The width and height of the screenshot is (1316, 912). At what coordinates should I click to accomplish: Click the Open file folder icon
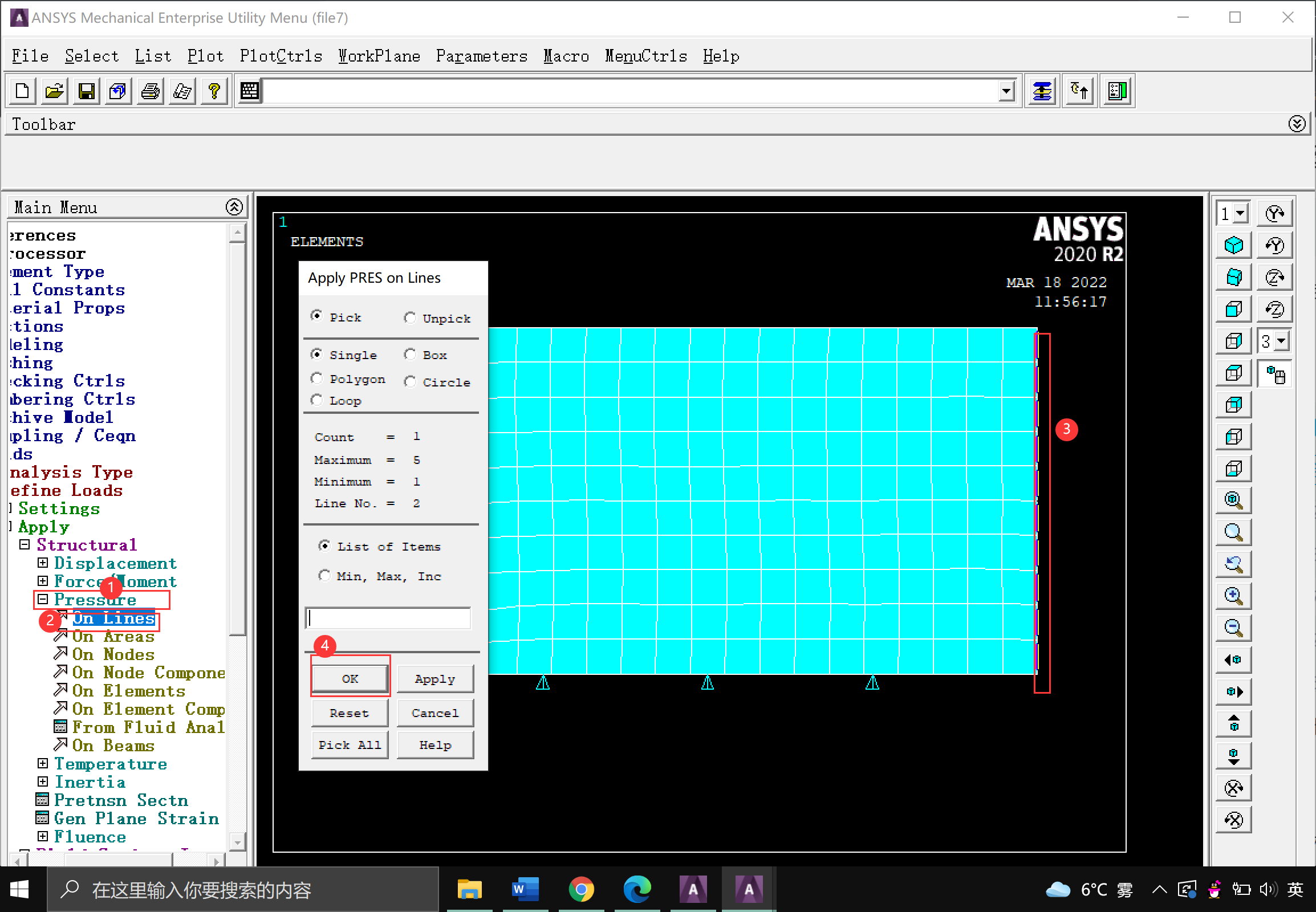click(54, 91)
